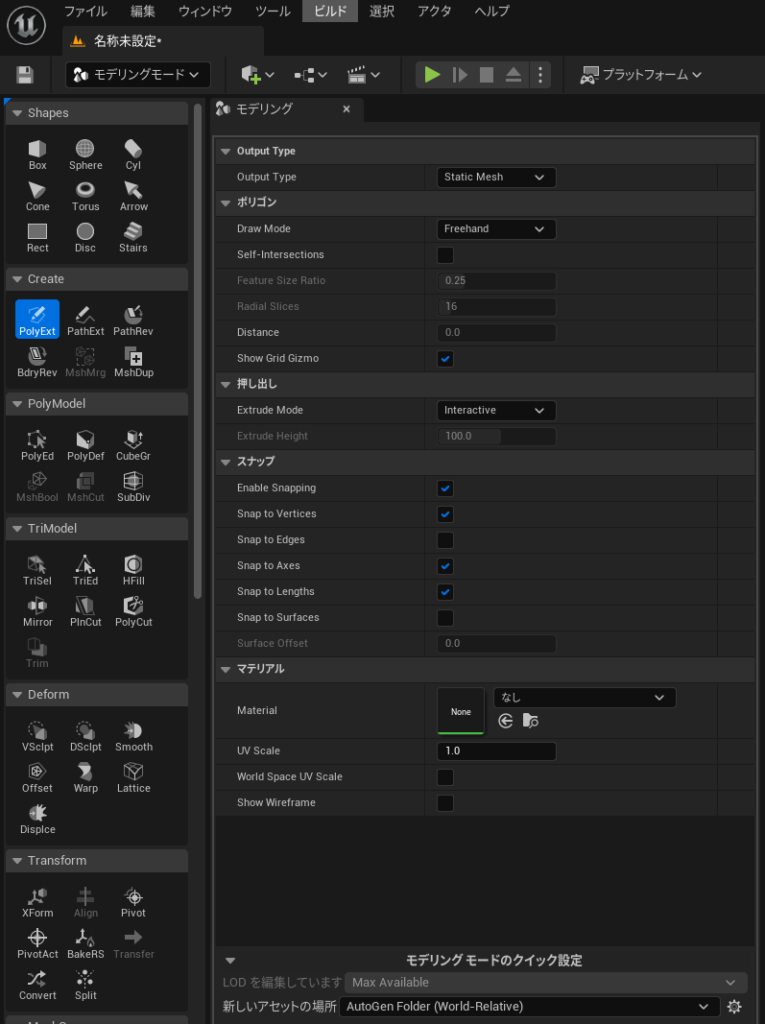Enable Snap to Edges checkbox

coord(445,540)
